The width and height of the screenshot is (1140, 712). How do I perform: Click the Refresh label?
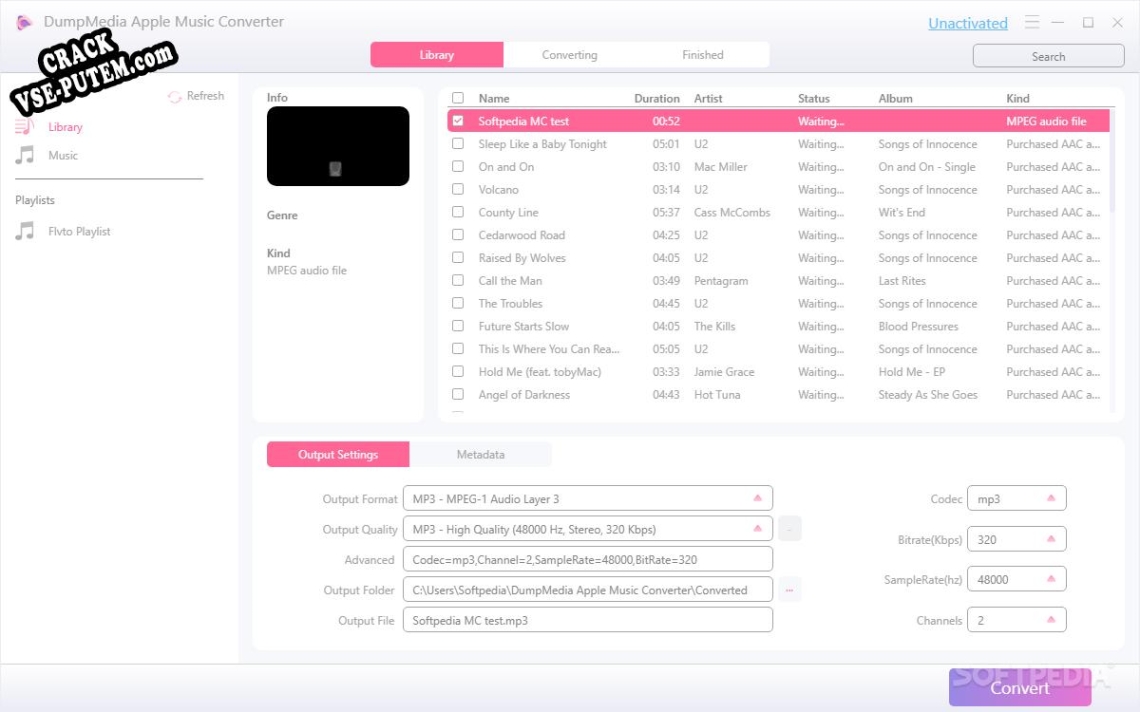click(x=205, y=96)
